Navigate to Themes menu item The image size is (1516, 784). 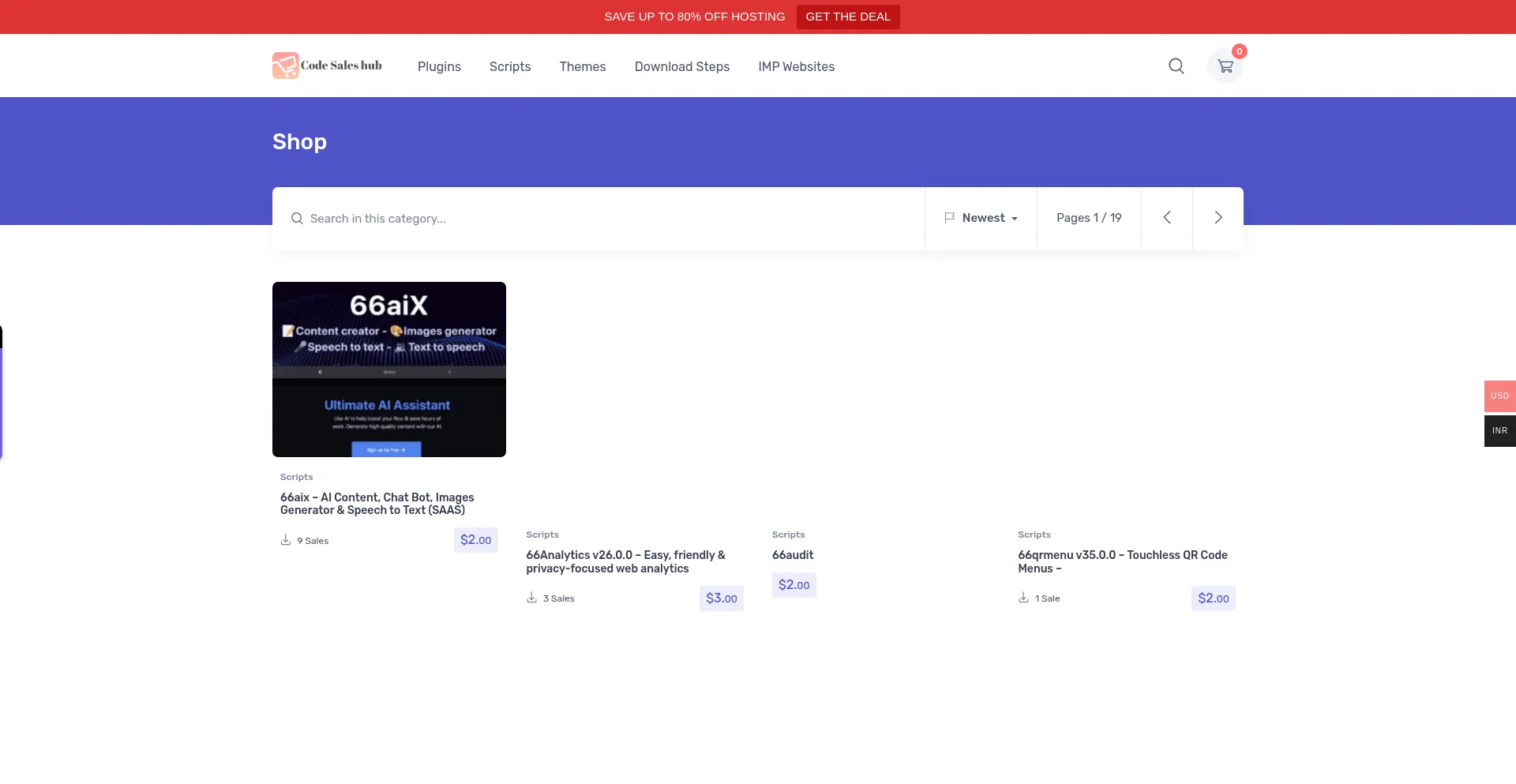point(582,67)
